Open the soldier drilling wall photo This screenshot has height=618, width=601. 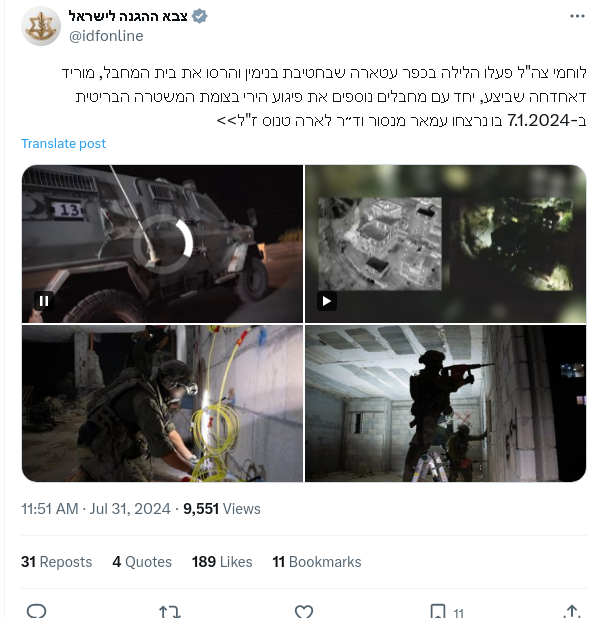click(x=445, y=403)
